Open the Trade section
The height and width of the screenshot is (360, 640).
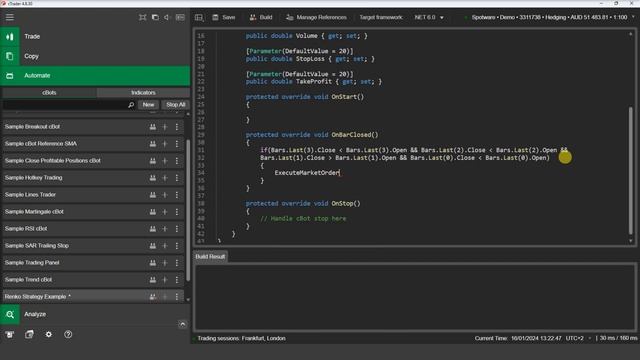point(95,36)
